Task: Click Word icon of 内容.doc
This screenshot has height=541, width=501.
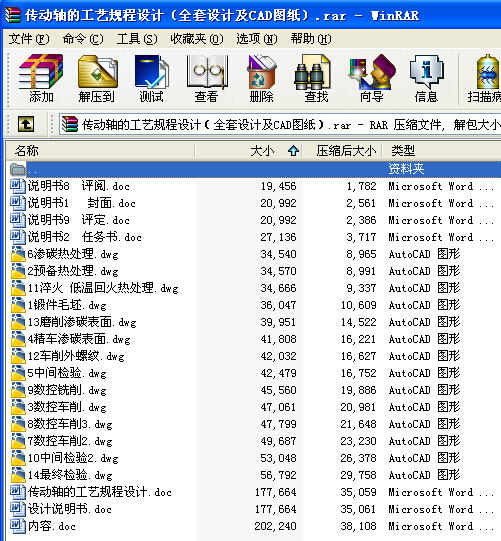Action: tap(18, 526)
